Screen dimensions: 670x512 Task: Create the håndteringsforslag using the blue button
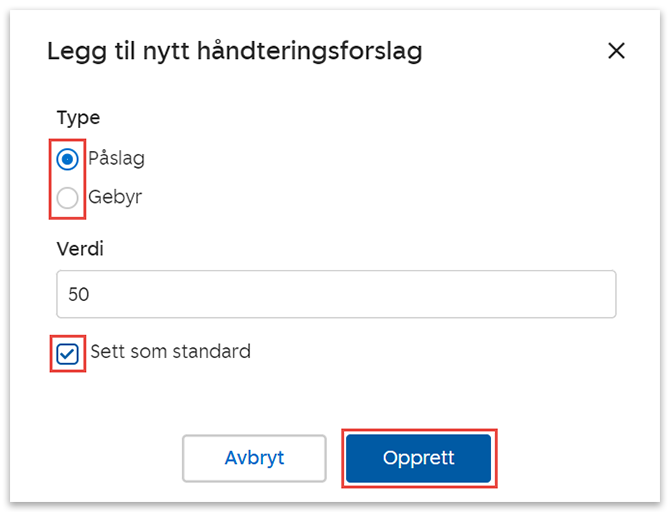coord(419,458)
